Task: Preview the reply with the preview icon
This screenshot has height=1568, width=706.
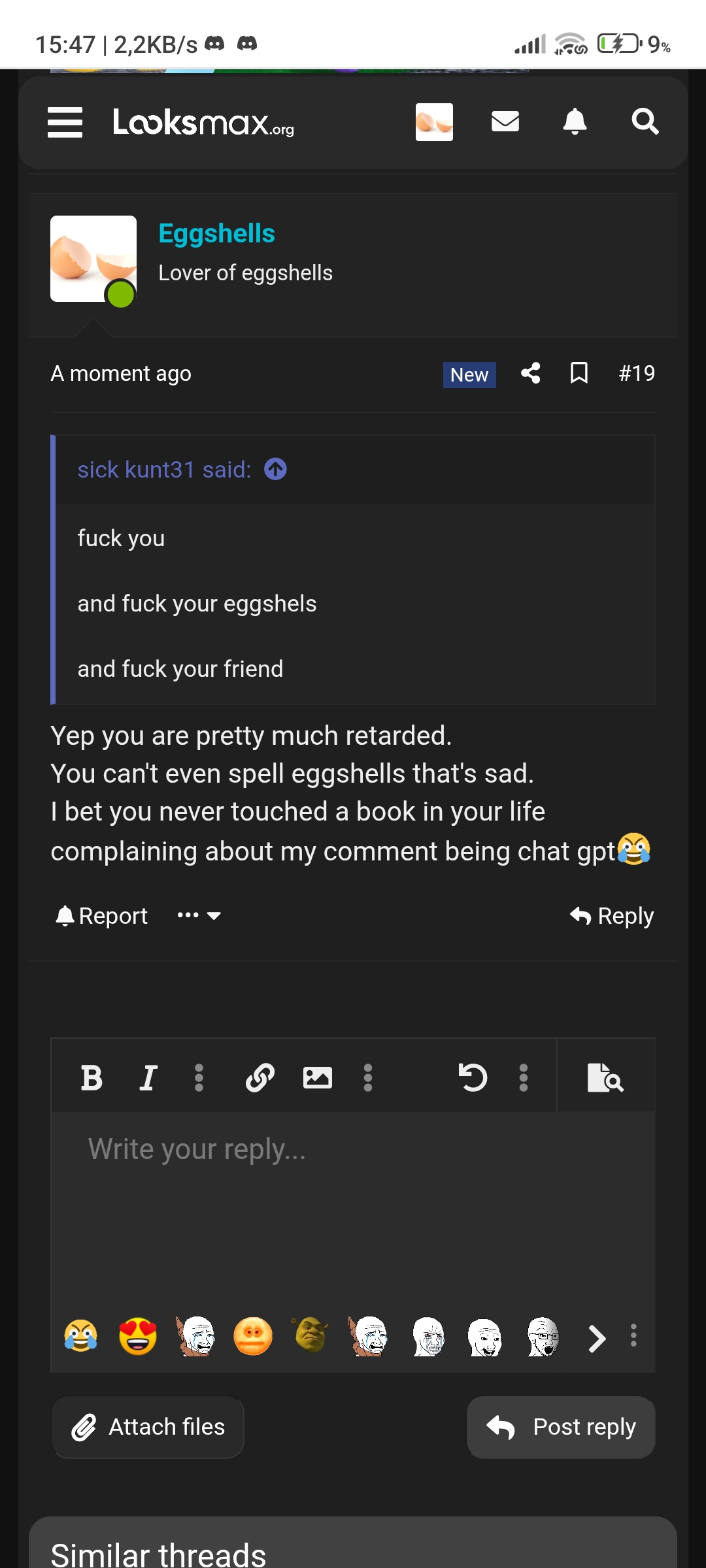Action: (x=605, y=1078)
